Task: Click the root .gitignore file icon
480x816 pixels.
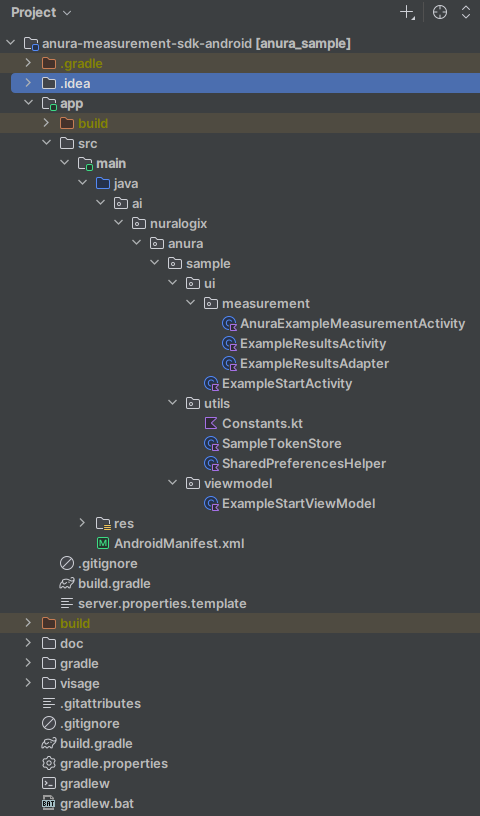Action: click(49, 723)
